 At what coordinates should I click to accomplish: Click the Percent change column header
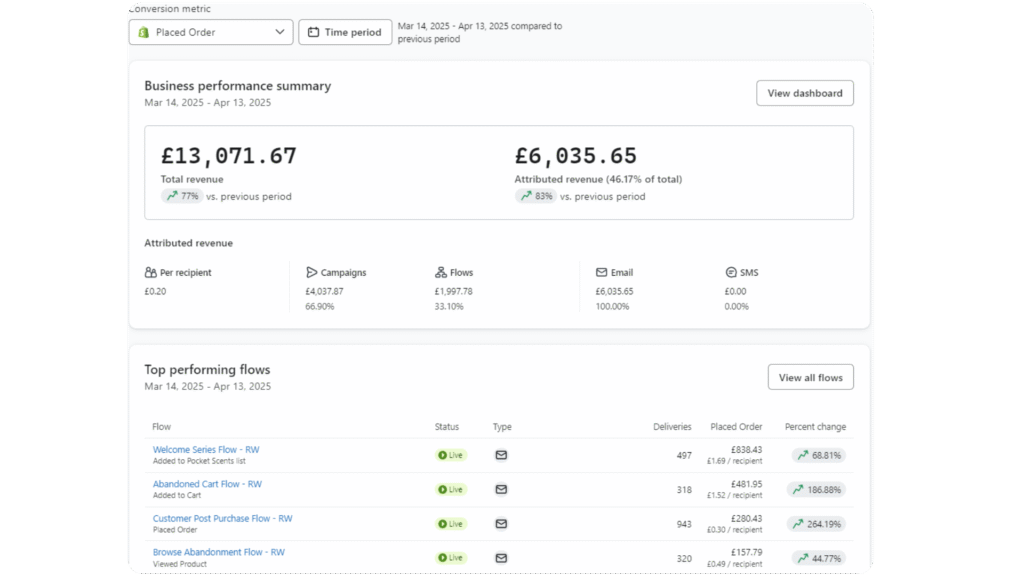815,426
